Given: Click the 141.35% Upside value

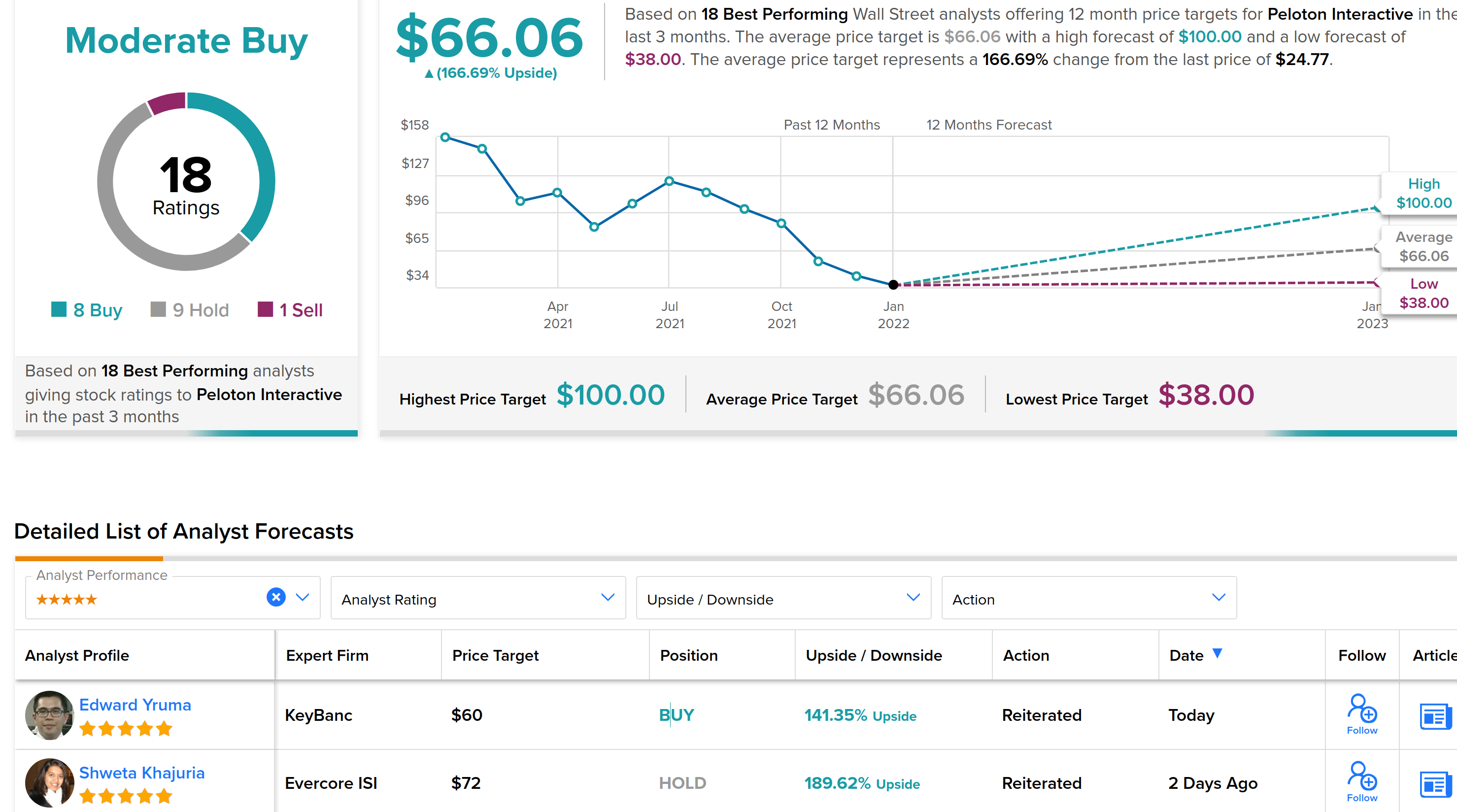Looking at the screenshot, I should pyautogui.click(x=860, y=715).
